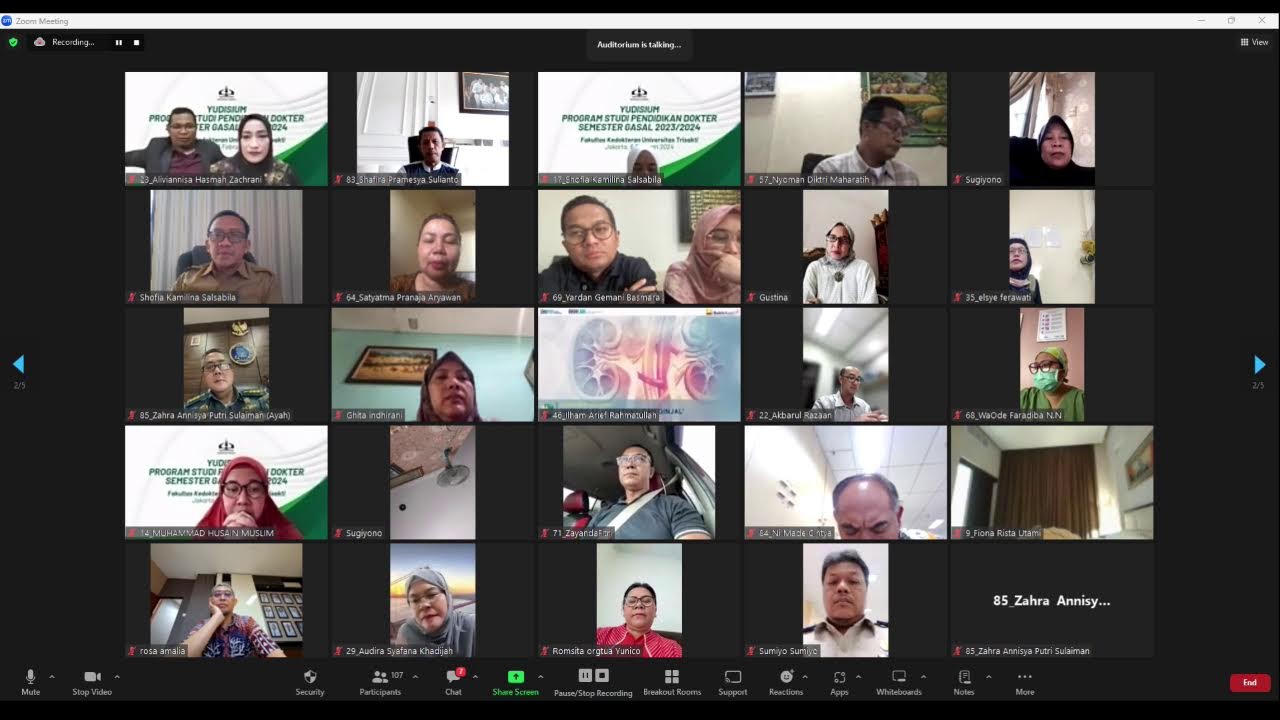The height and width of the screenshot is (720, 1280).
Task: Click the green Share Screen button
Action: click(x=516, y=681)
